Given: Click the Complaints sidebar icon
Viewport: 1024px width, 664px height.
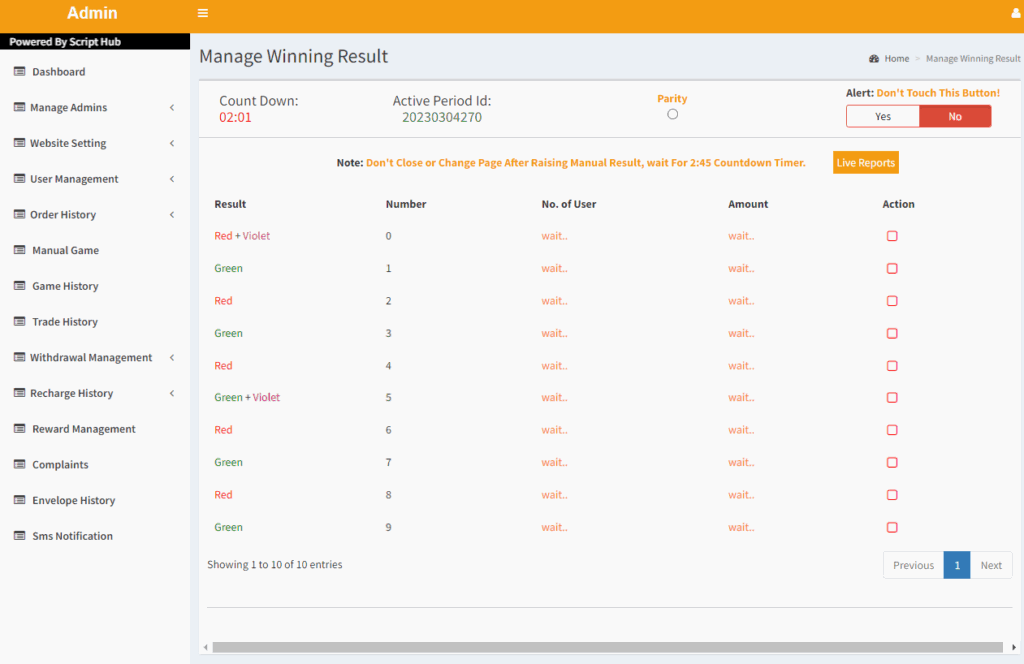Looking at the screenshot, I should click(x=20, y=465).
